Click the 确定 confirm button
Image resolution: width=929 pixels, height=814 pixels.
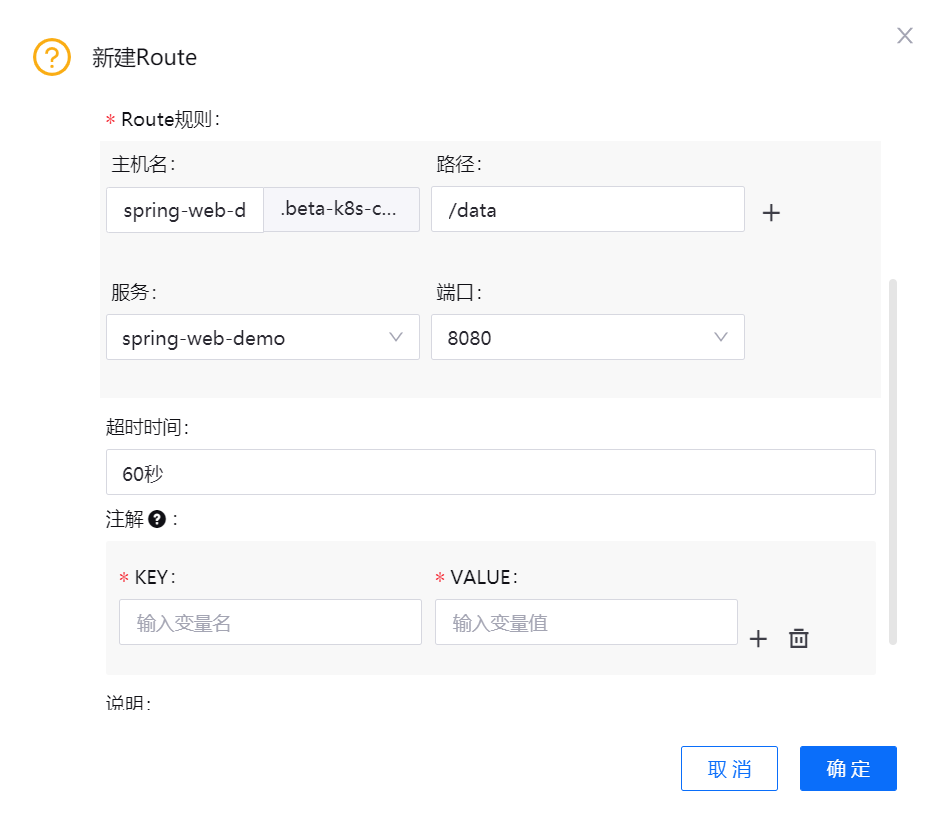[x=847, y=768]
